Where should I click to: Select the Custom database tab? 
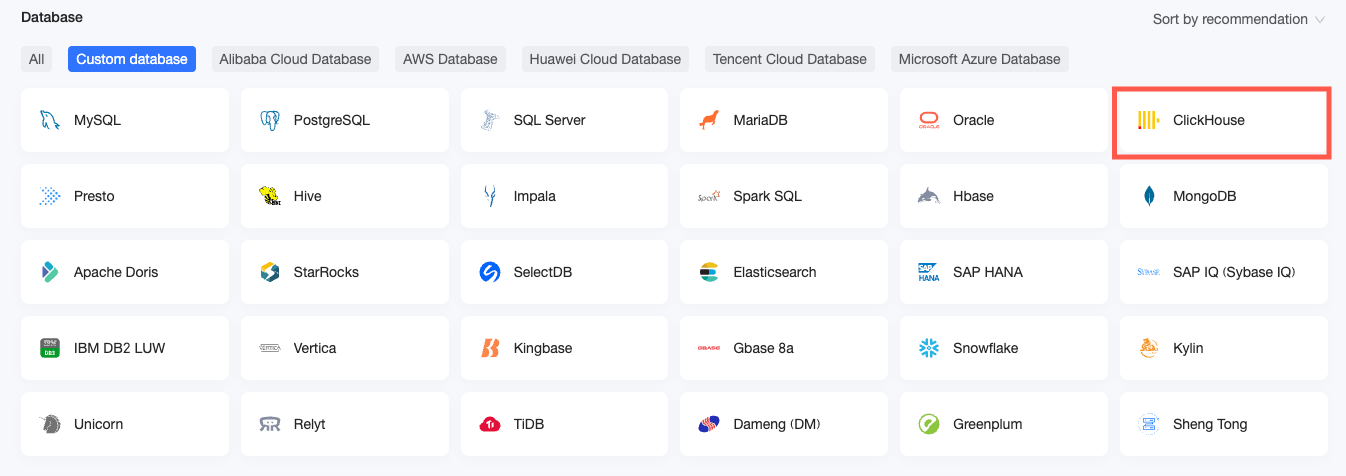[x=132, y=59]
